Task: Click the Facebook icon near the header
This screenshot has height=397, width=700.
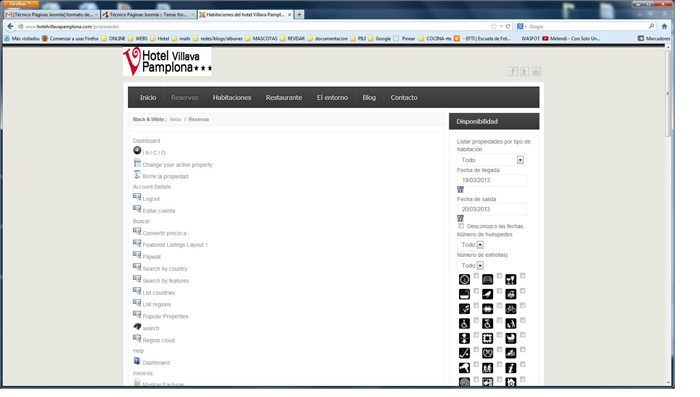Action: (x=513, y=71)
